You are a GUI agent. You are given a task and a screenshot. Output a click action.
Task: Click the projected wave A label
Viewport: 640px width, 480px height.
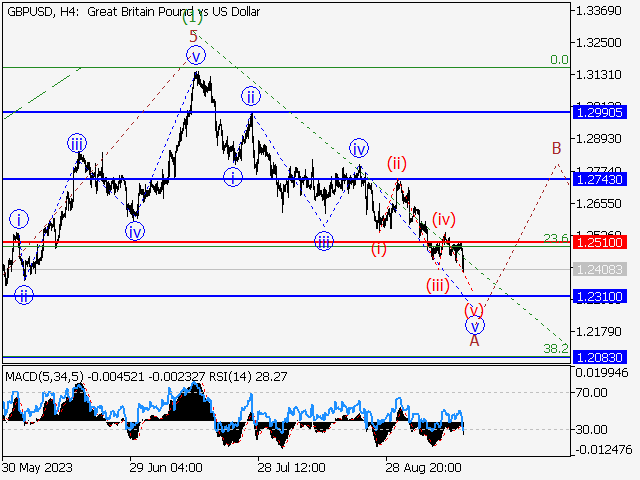(x=474, y=340)
